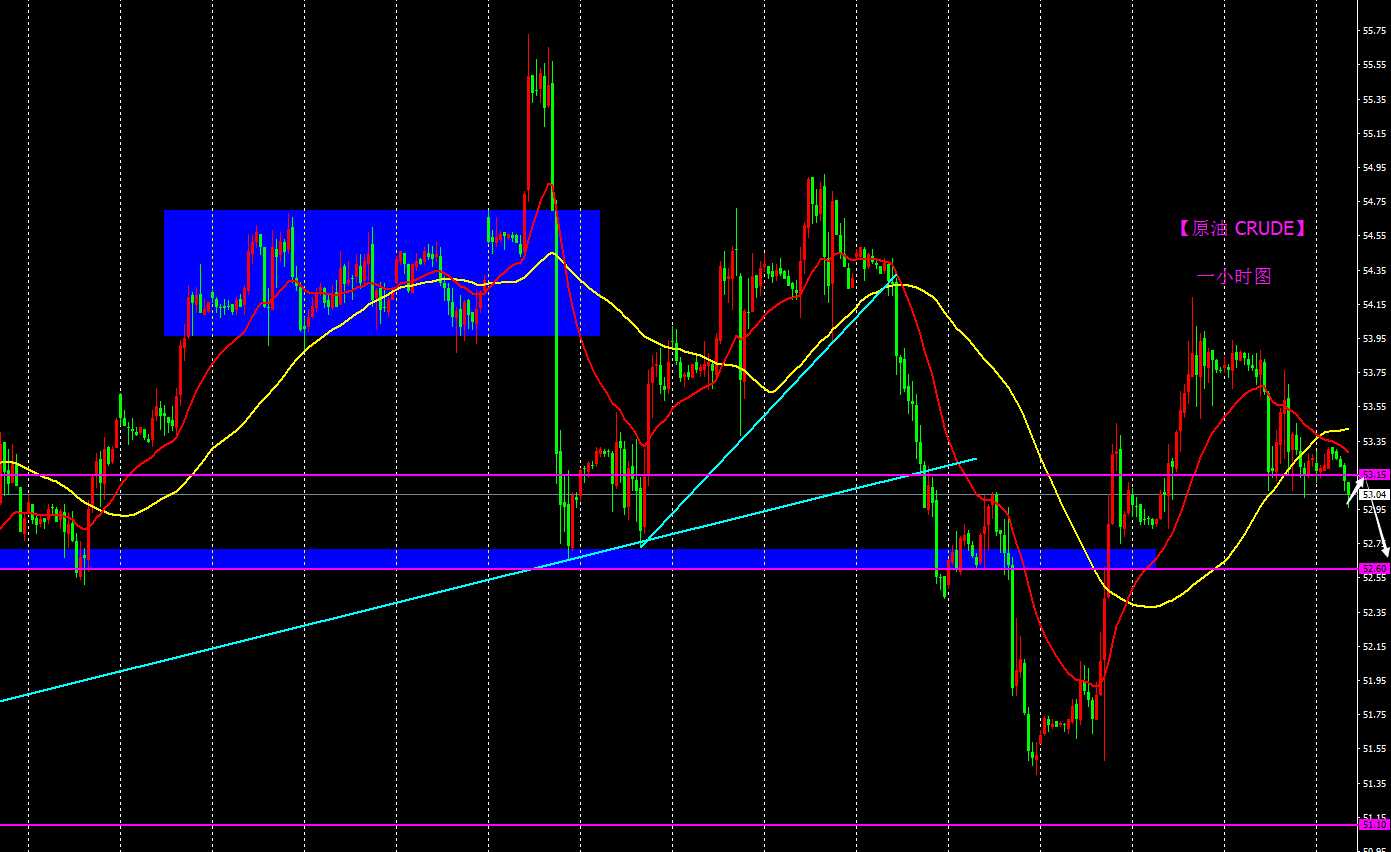Click the 53.75 price axis label
The width and height of the screenshot is (1391, 852).
coord(1374,373)
